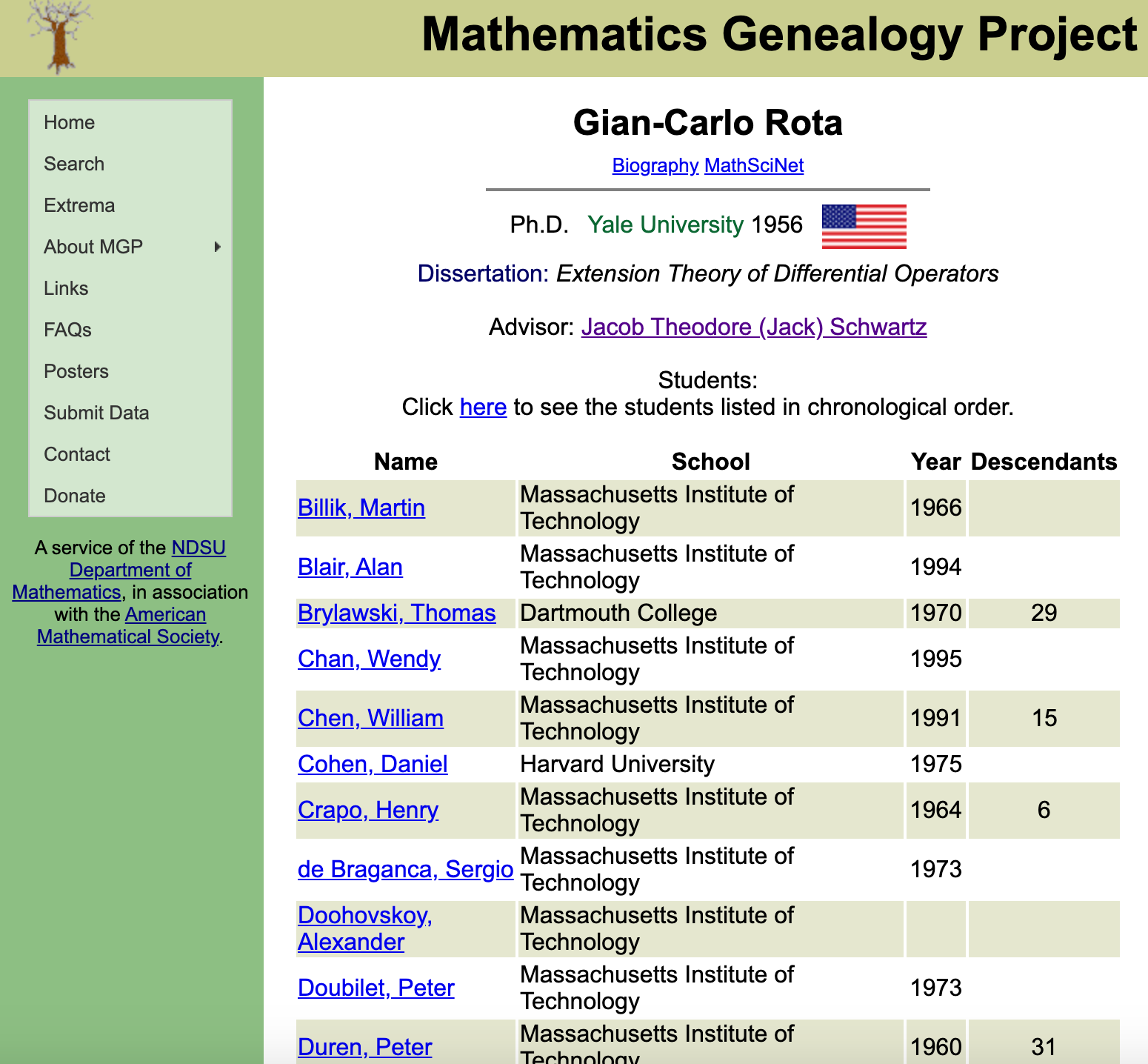Open Brylawski, Thomas's record
This screenshot has height=1064, width=1148.
(396, 613)
